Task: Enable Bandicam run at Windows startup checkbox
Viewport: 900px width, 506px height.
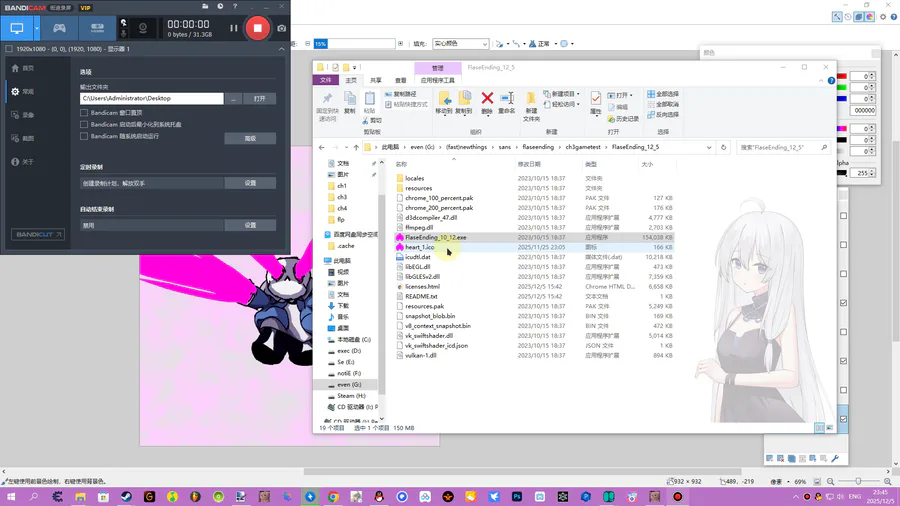Action: click(x=84, y=136)
